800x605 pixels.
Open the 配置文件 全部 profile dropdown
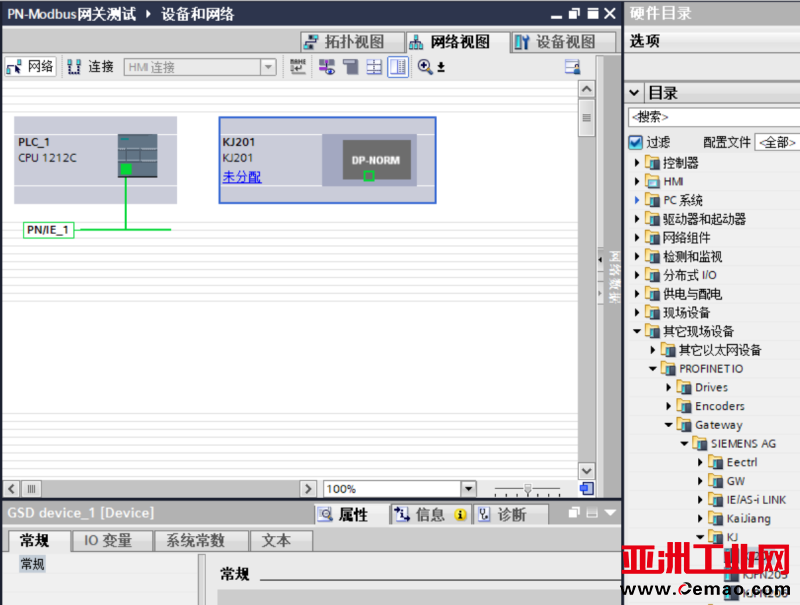777,142
